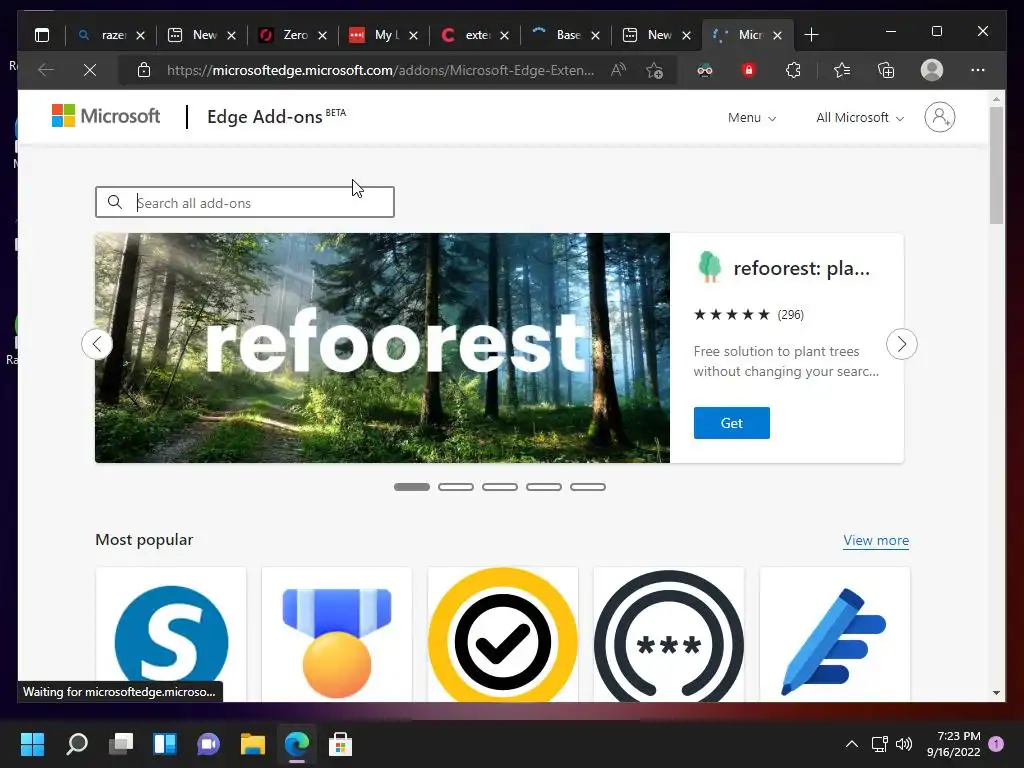Open the glasses extension icon
Image resolution: width=1024 pixels, height=768 pixels.
705,70
